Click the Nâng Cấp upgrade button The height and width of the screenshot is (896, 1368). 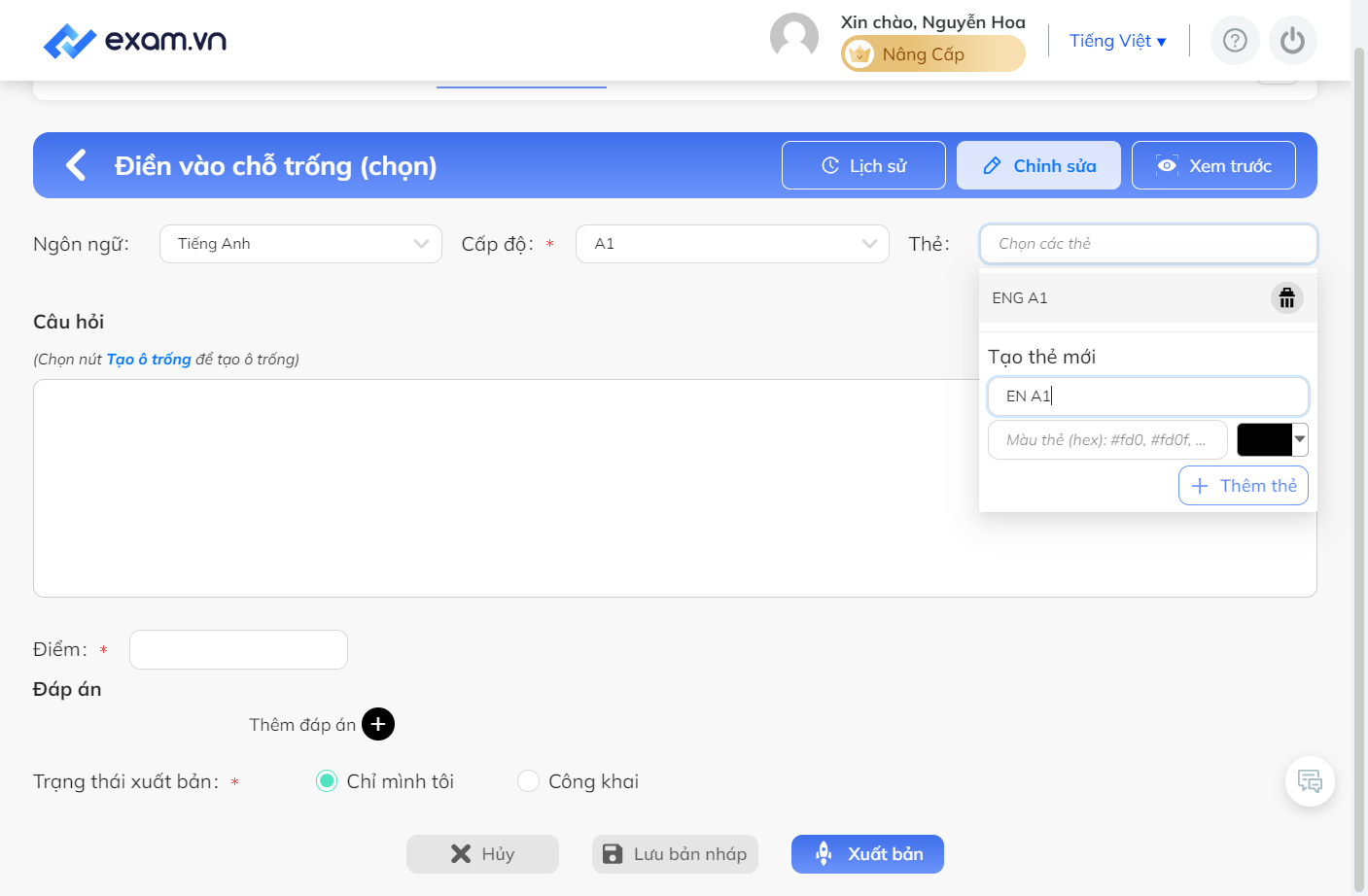pyautogui.click(x=933, y=54)
